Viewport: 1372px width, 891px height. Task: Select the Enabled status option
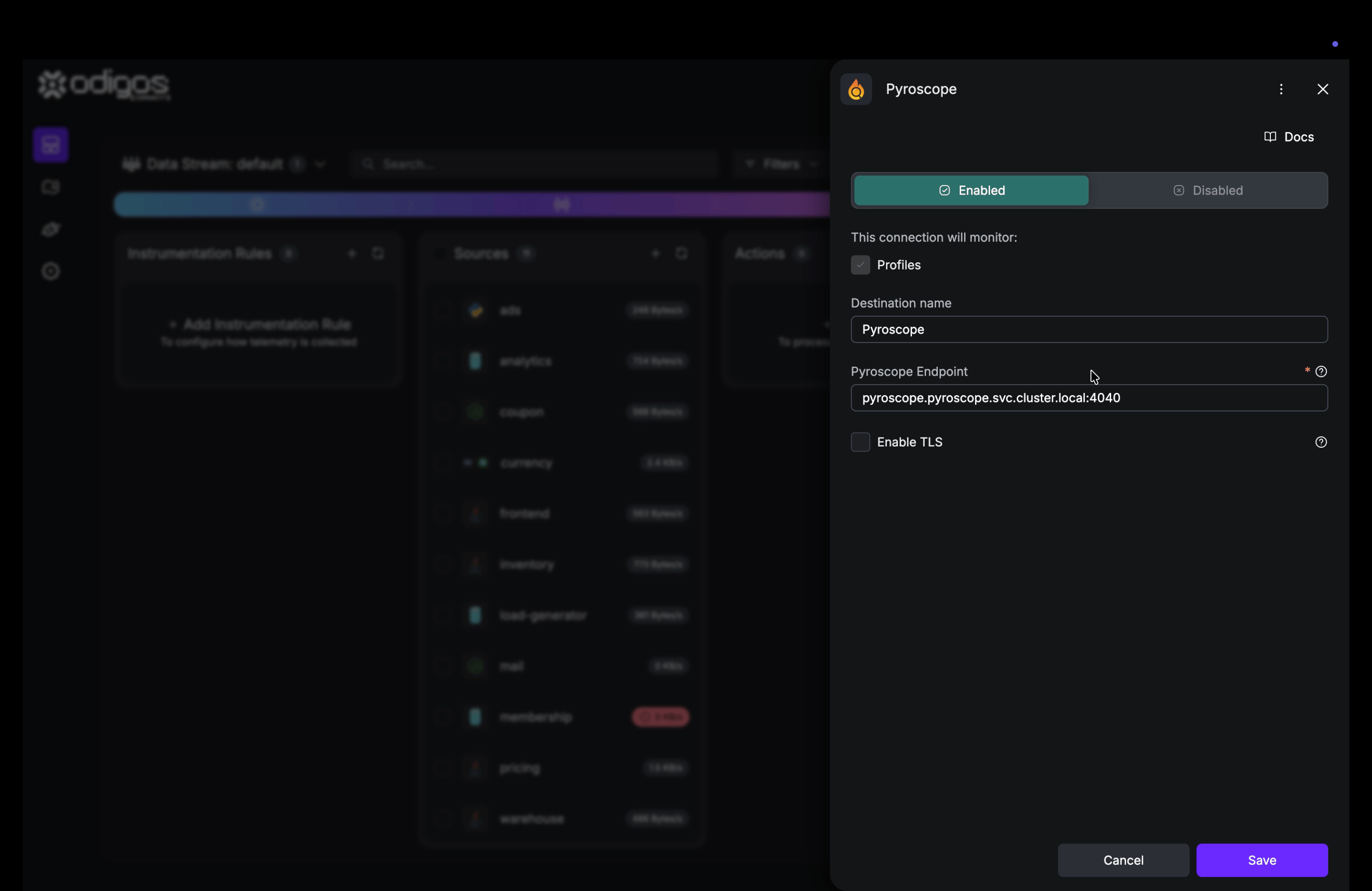coord(971,191)
